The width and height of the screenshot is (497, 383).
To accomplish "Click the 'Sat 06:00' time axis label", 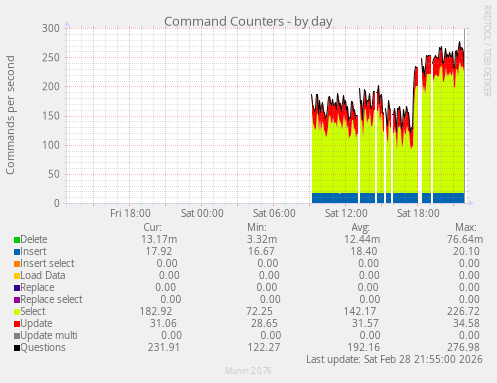I will click(x=274, y=213).
